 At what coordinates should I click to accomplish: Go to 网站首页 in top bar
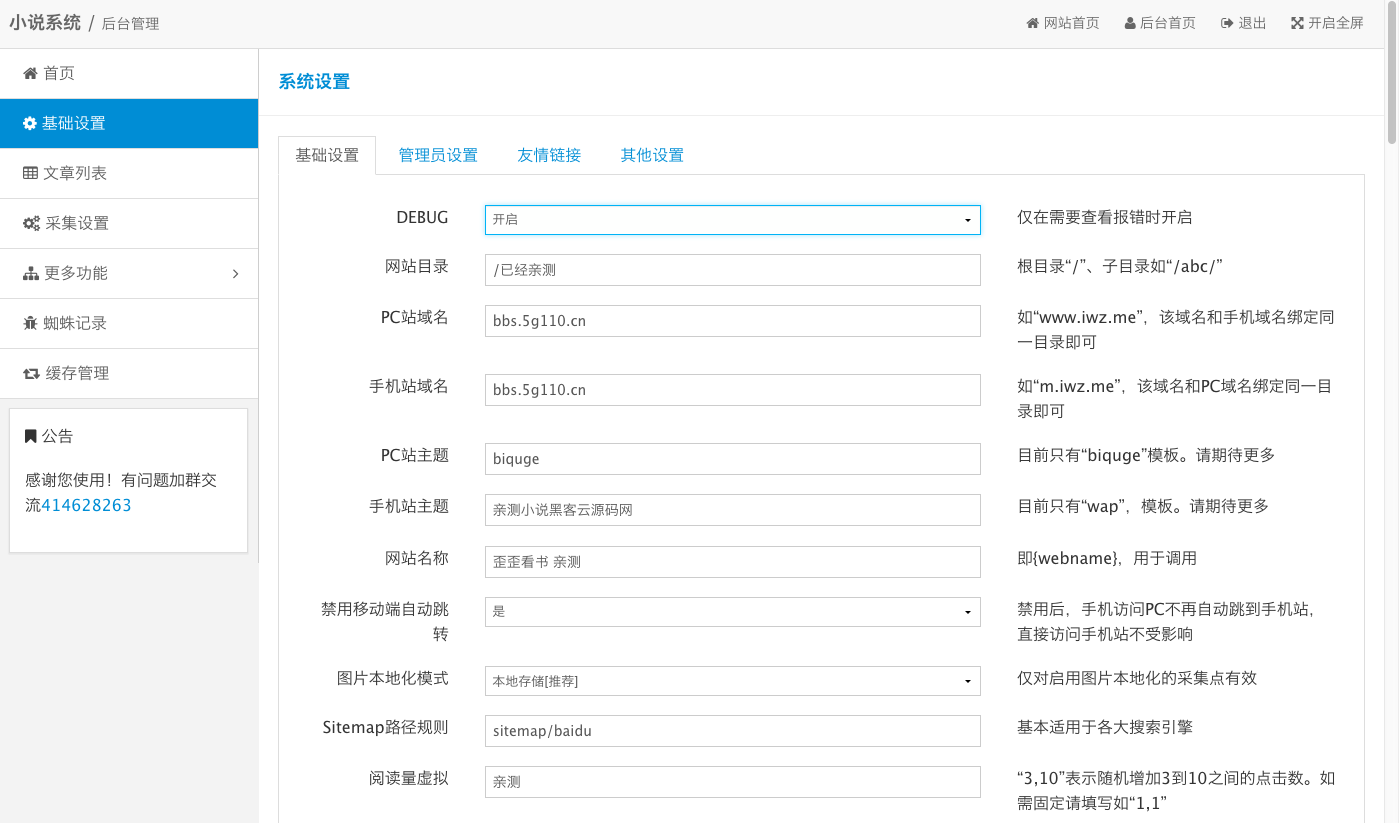[x=1062, y=23]
